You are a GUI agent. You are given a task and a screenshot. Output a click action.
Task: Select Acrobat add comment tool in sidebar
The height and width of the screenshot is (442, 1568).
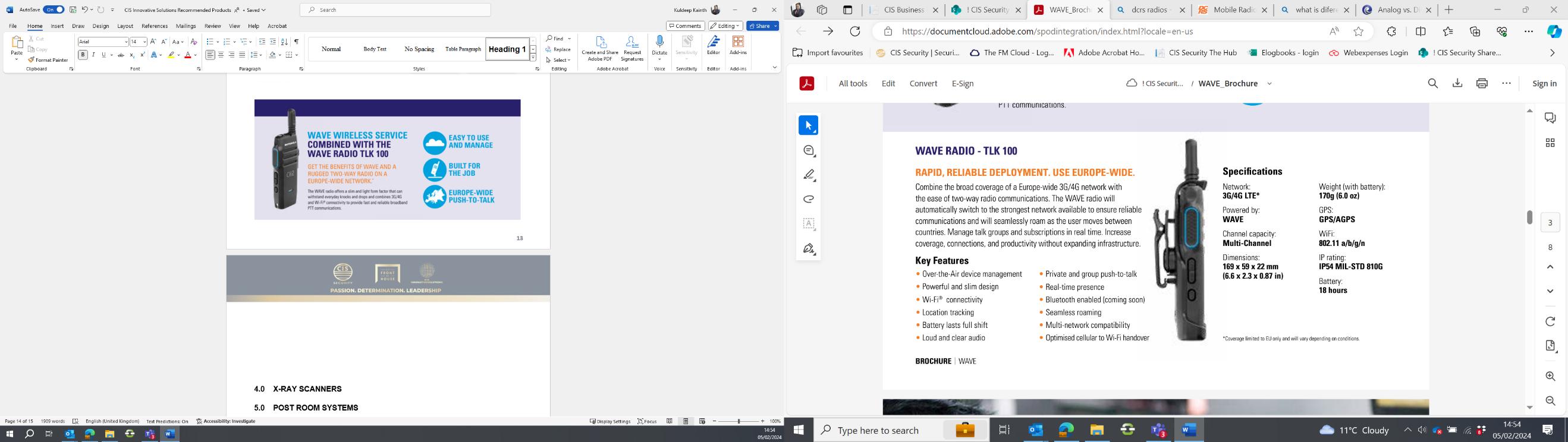pyautogui.click(x=808, y=150)
